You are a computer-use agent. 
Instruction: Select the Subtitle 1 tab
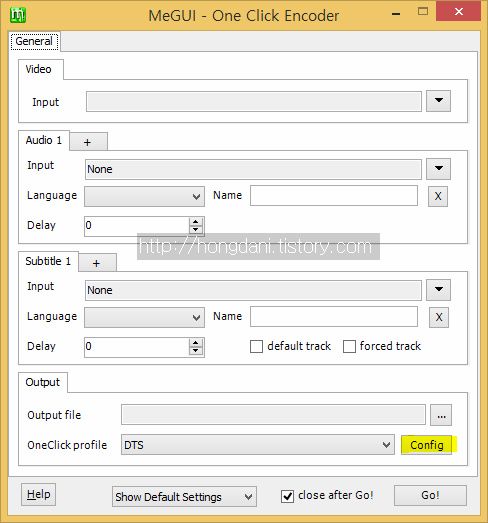pyautogui.click(x=48, y=261)
